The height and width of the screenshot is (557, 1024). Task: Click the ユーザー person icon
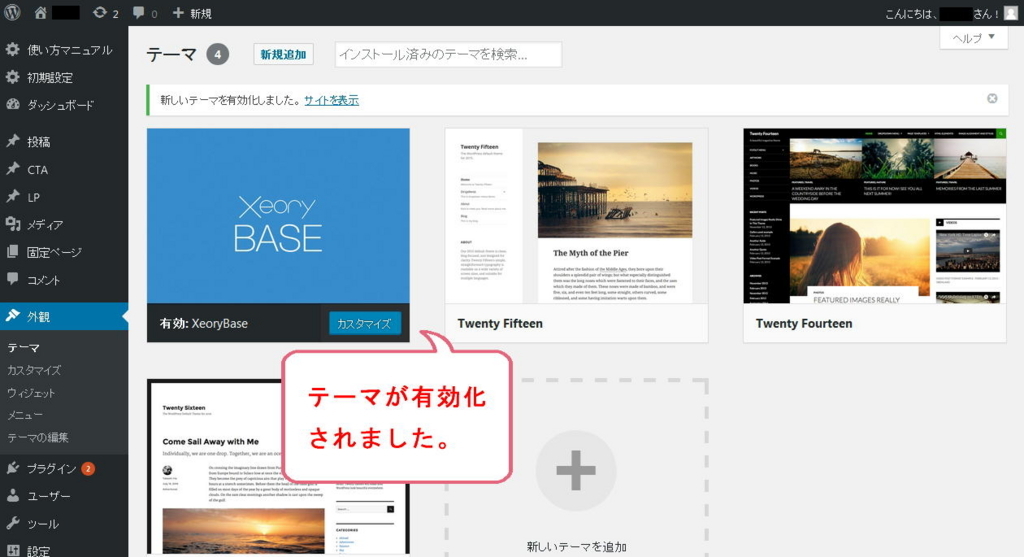[x=12, y=496]
